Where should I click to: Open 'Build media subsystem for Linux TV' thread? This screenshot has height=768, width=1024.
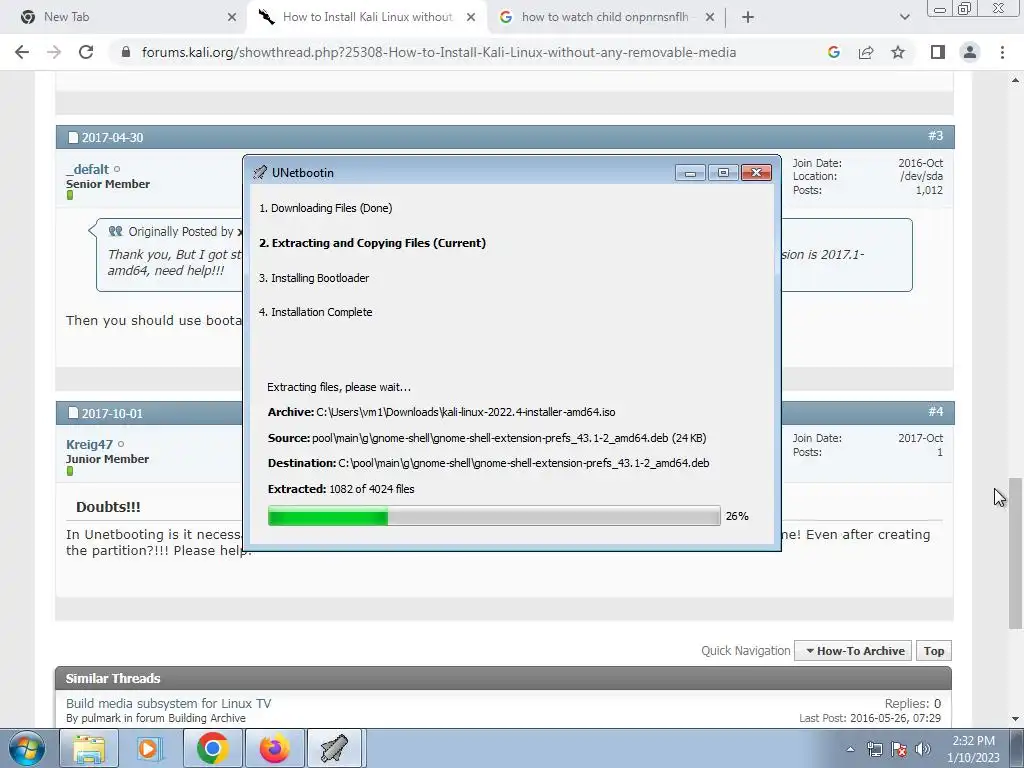[x=168, y=703]
